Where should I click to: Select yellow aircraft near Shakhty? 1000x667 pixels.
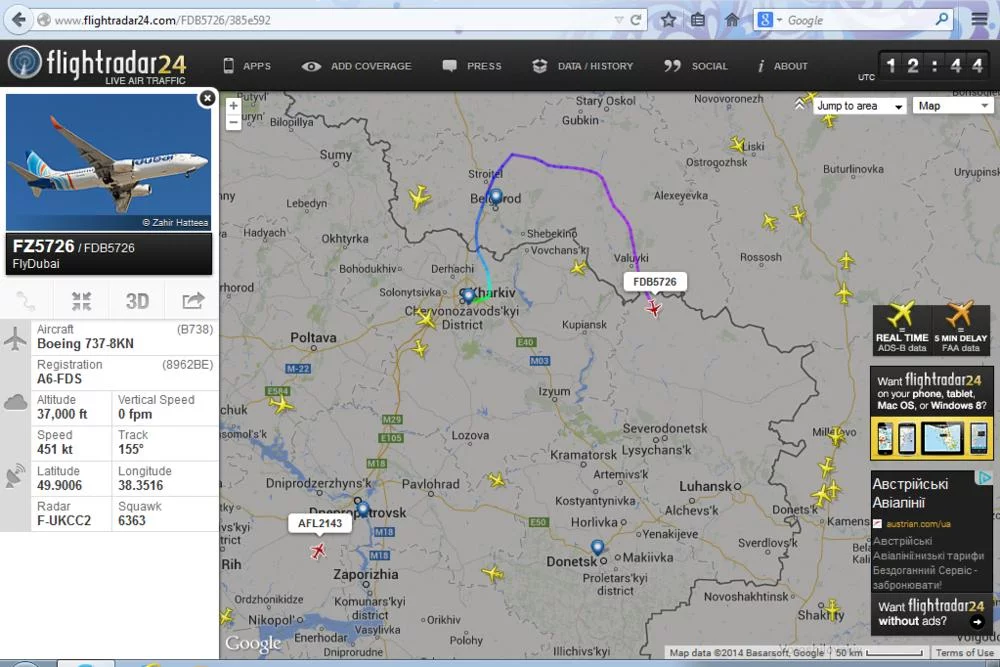tap(832, 609)
